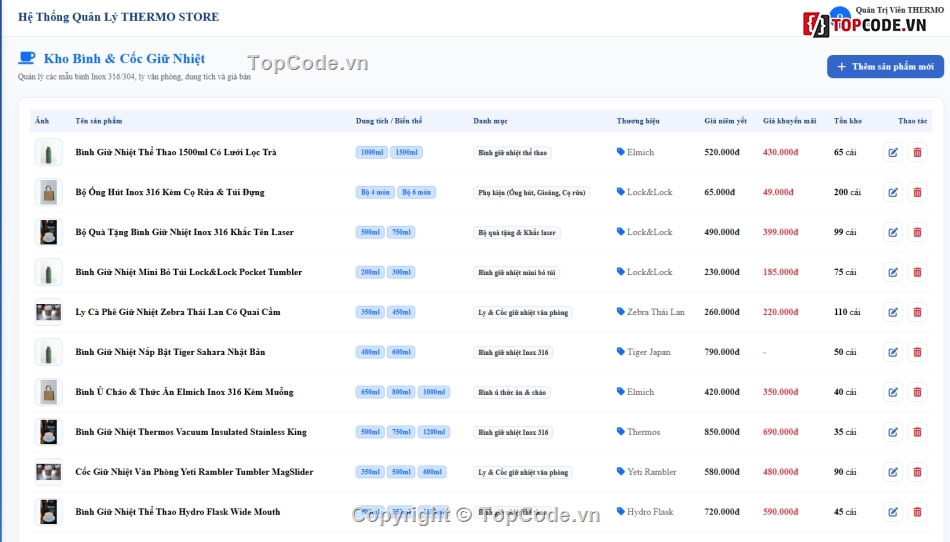The width and height of the screenshot is (950, 542).
Task: Delete Yeti Rambler Tumbler MagSlider product
Action: [x=917, y=472]
